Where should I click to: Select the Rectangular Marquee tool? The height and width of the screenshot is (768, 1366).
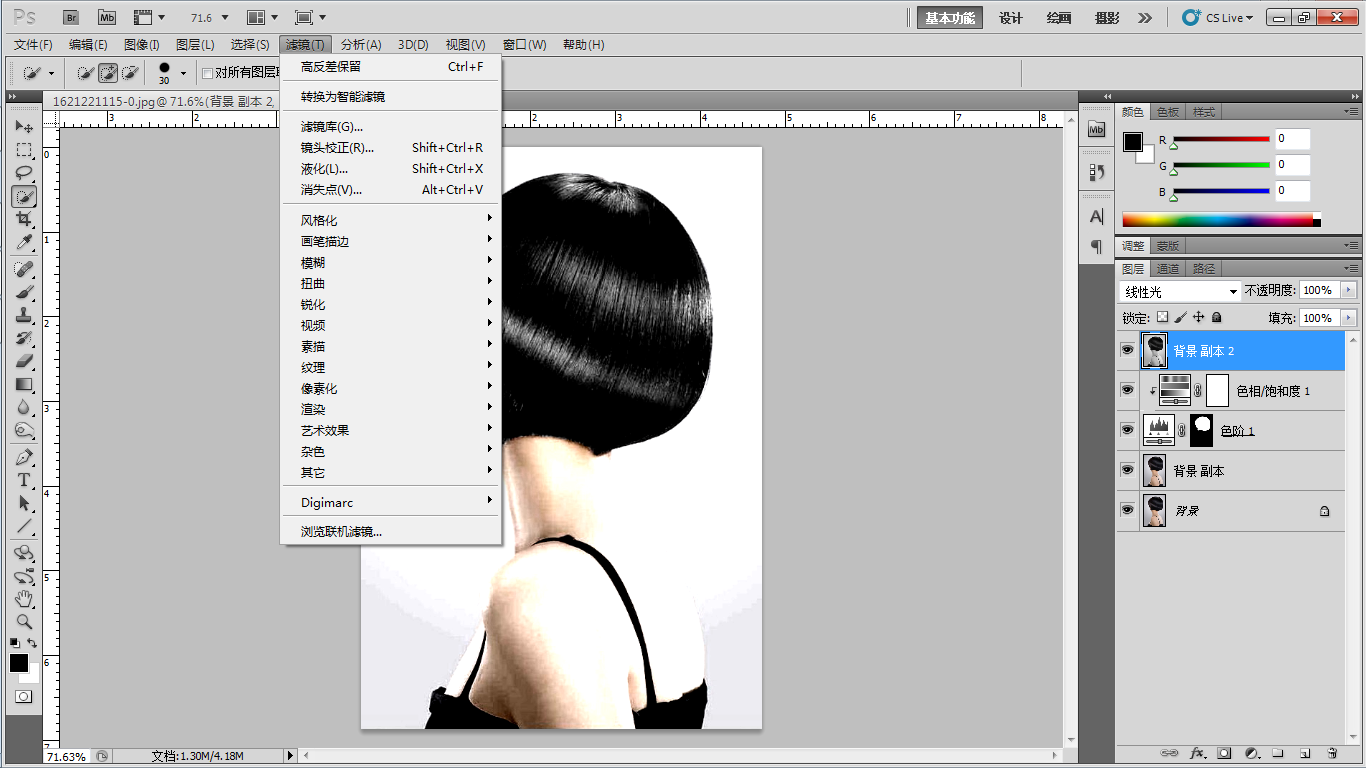(x=24, y=150)
